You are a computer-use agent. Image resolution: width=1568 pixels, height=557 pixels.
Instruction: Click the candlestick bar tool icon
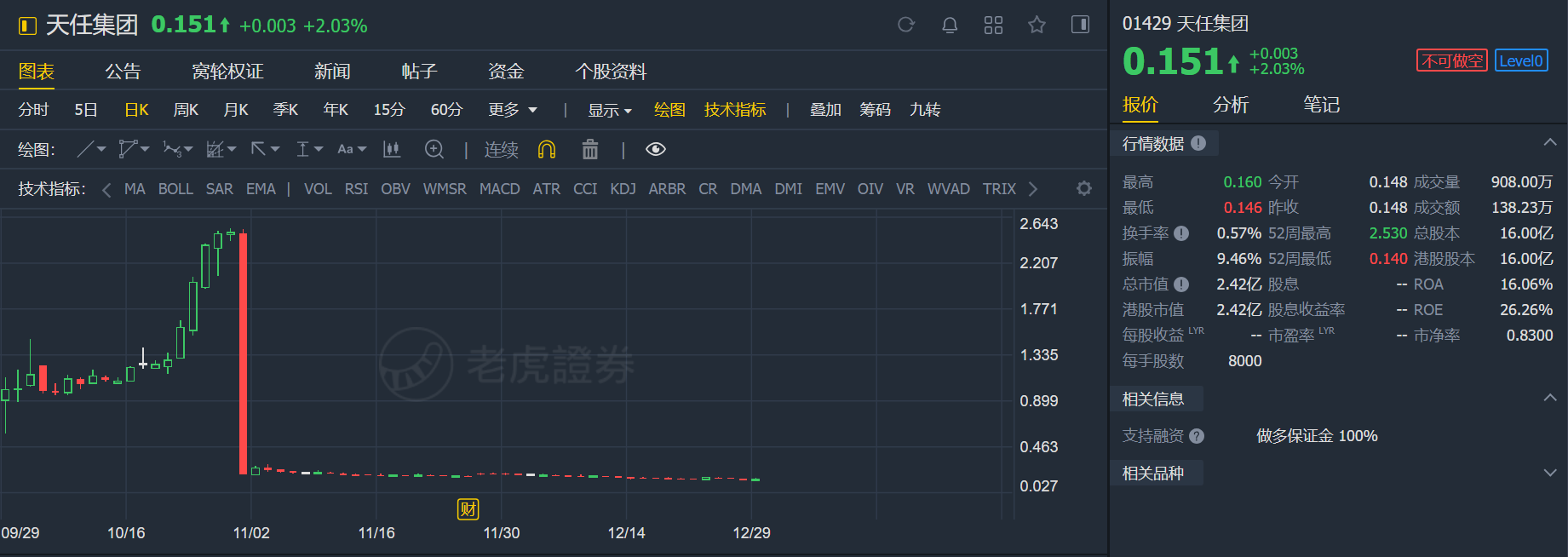click(392, 150)
